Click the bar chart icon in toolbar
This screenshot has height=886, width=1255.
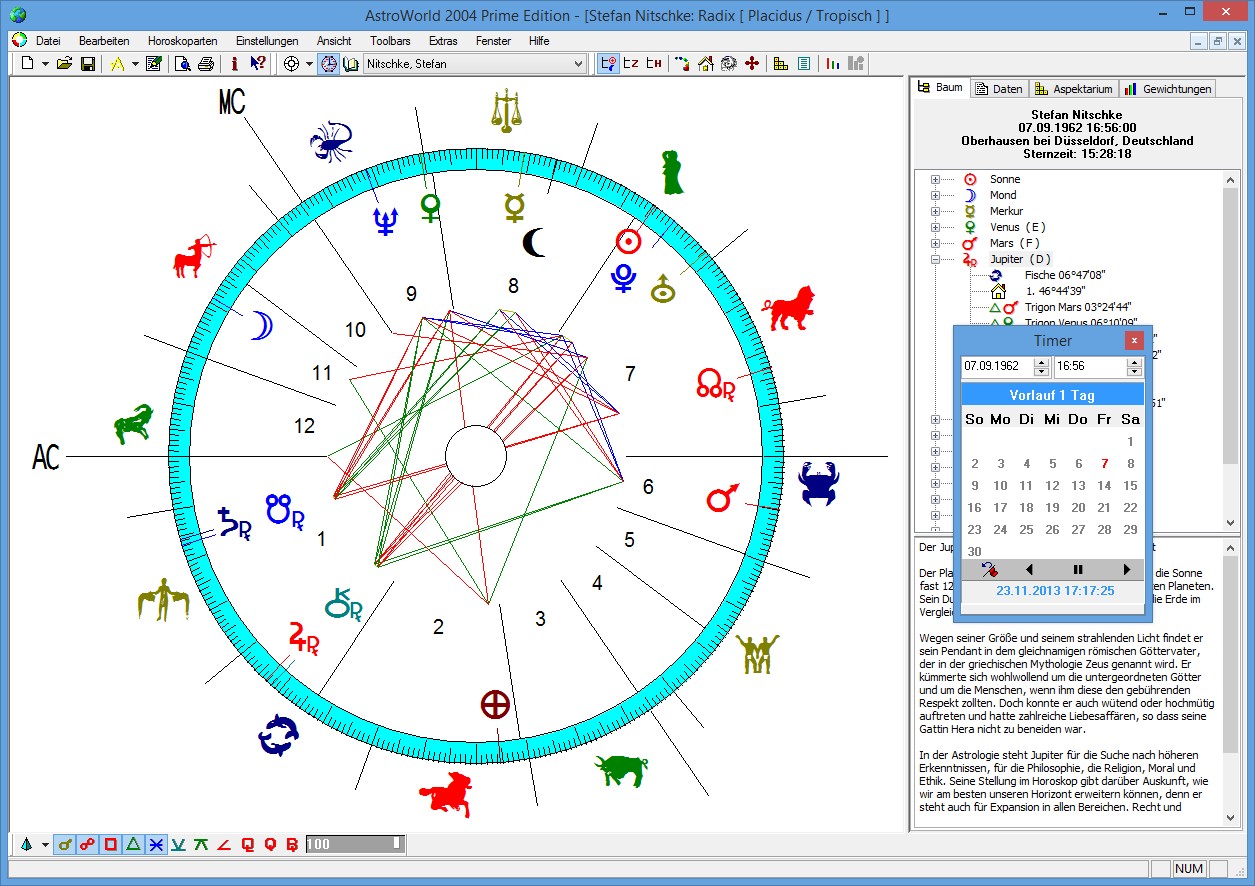coord(832,64)
